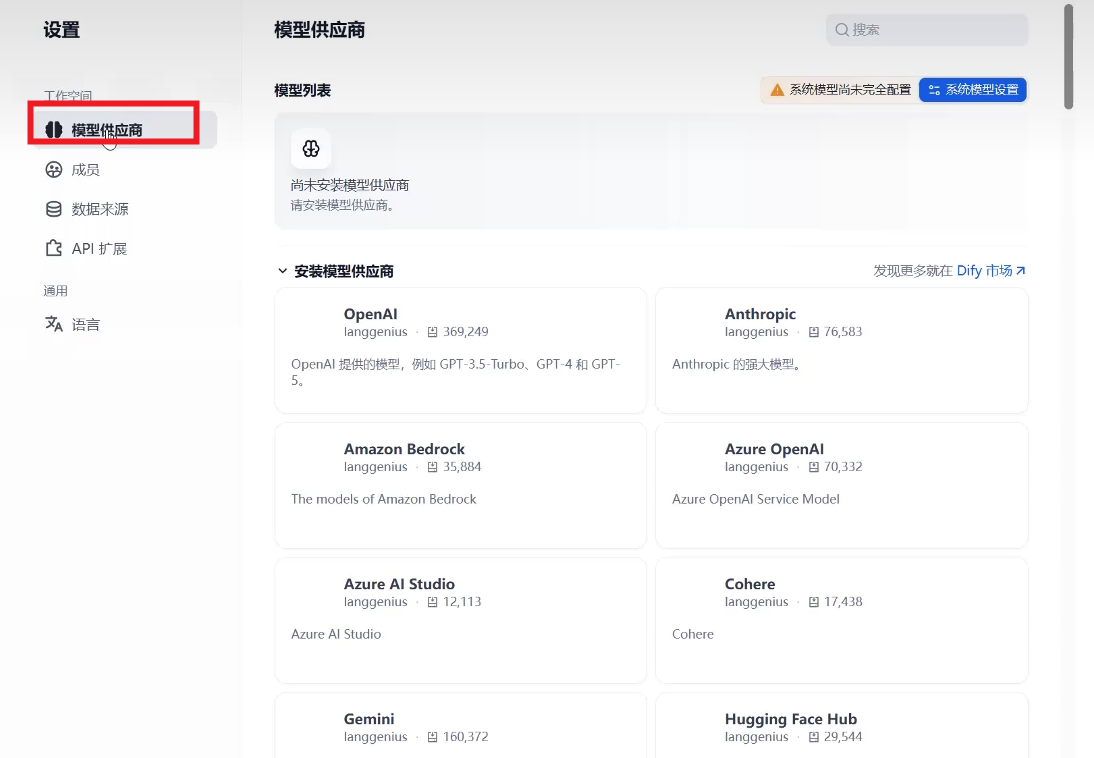Screen dimensions: 1094x758
Task: Click the 369,249 install count
Action: click(465, 332)
